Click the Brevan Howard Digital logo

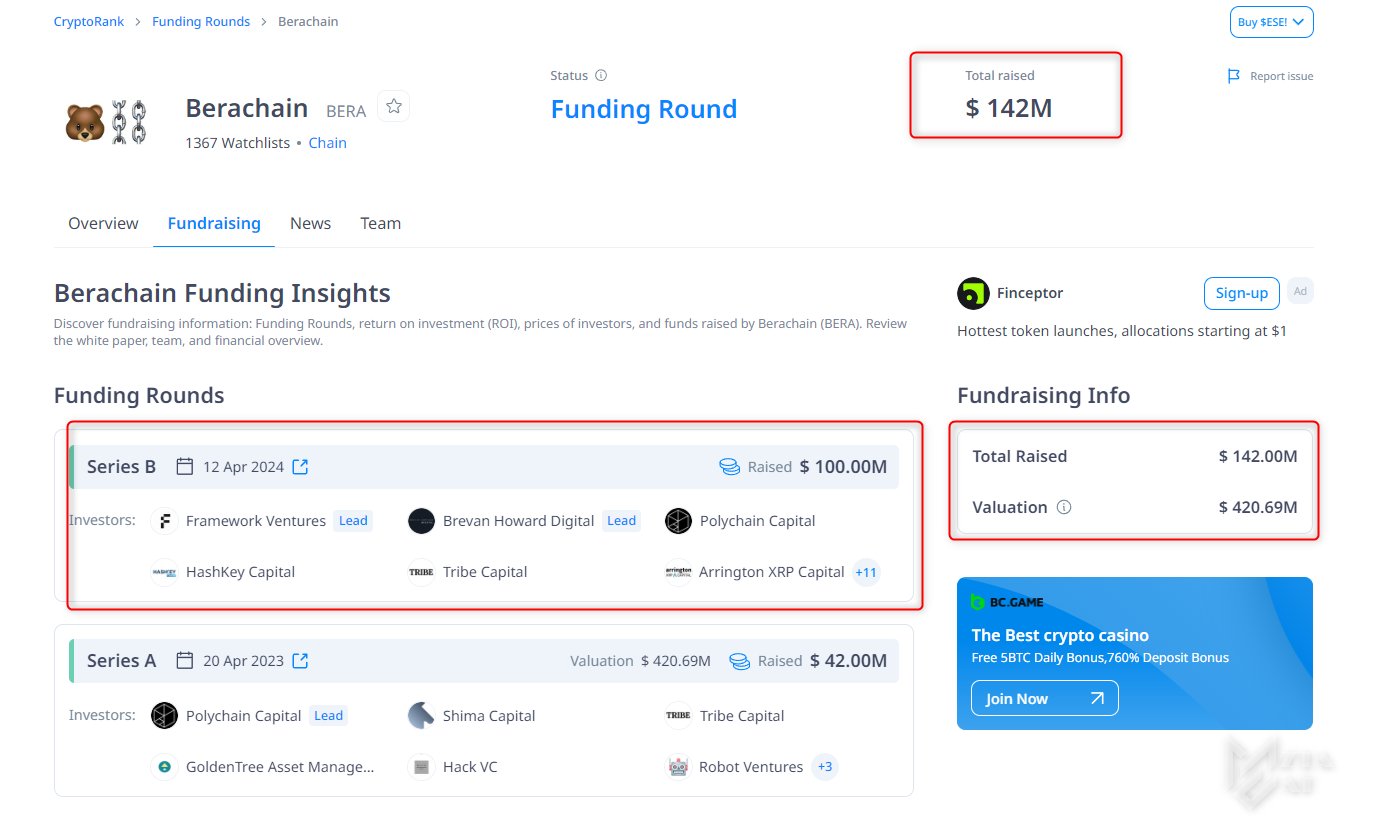(422, 521)
